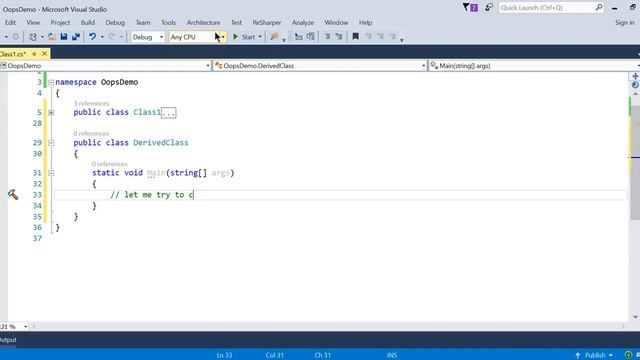Open the Test menu
The height and width of the screenshot is (360, 640).
(236, 23)
